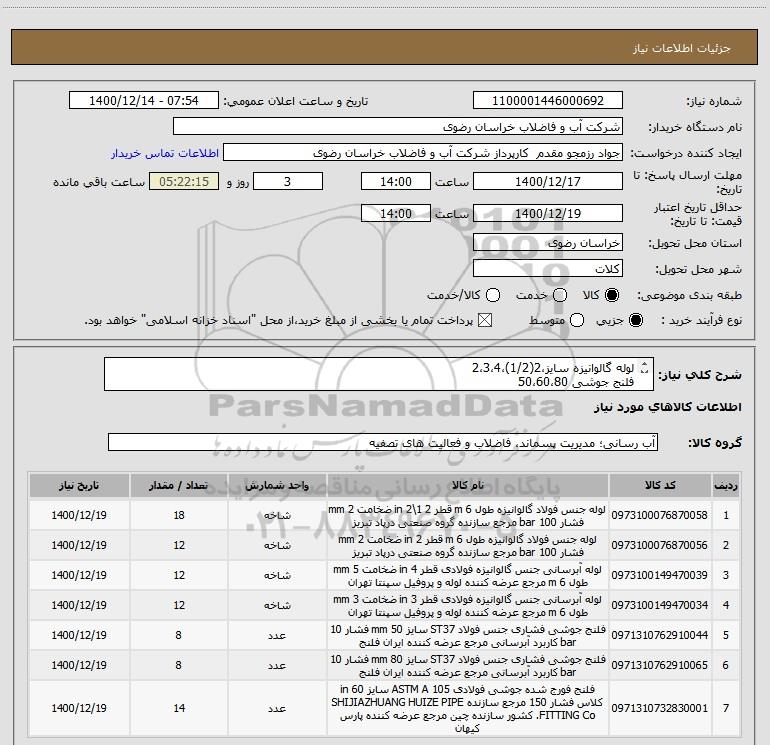
Task: Click the تاریخ نیاز column header
Action: click(79, 485)
